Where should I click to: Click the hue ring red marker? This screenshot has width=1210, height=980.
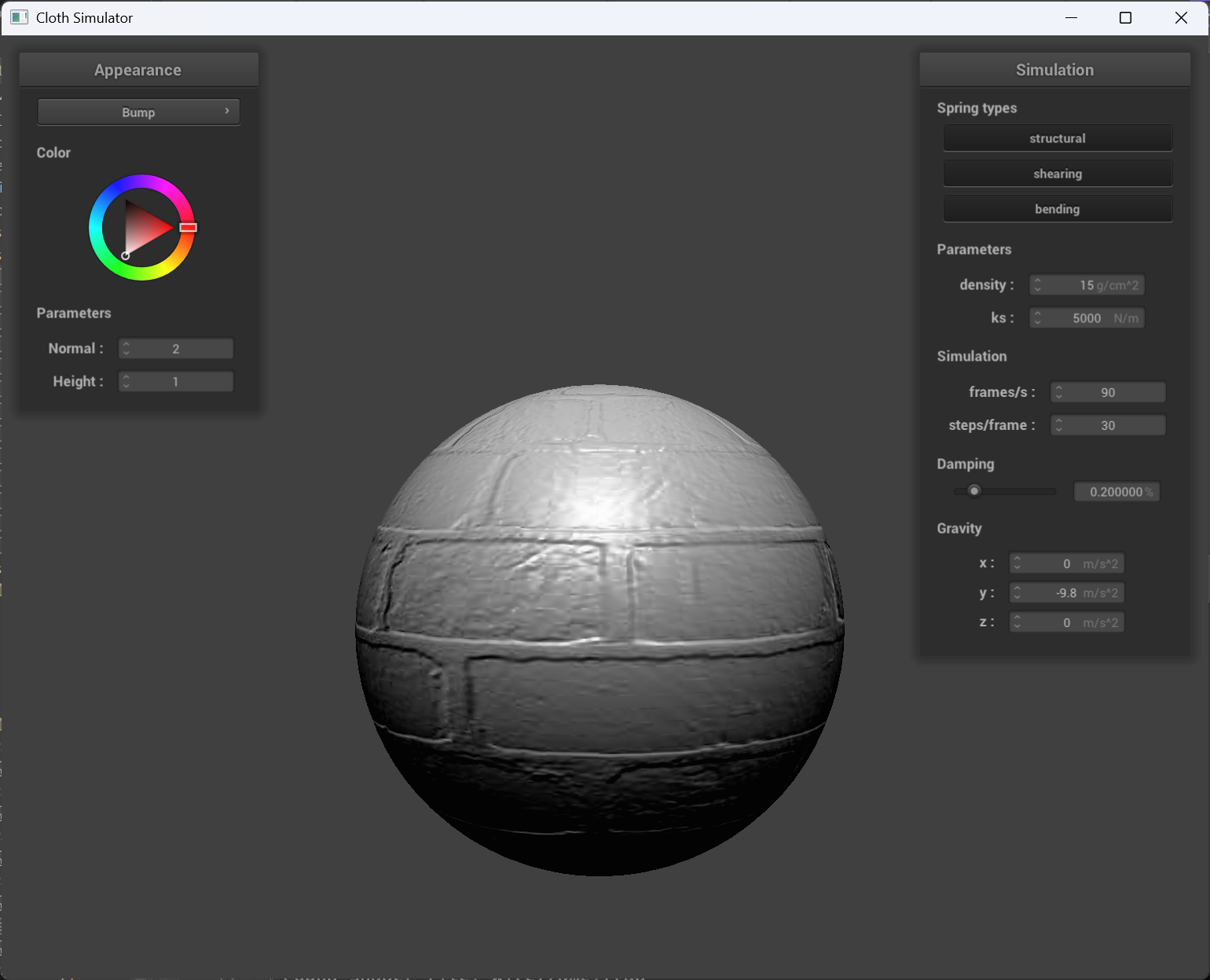click(188, 227)
